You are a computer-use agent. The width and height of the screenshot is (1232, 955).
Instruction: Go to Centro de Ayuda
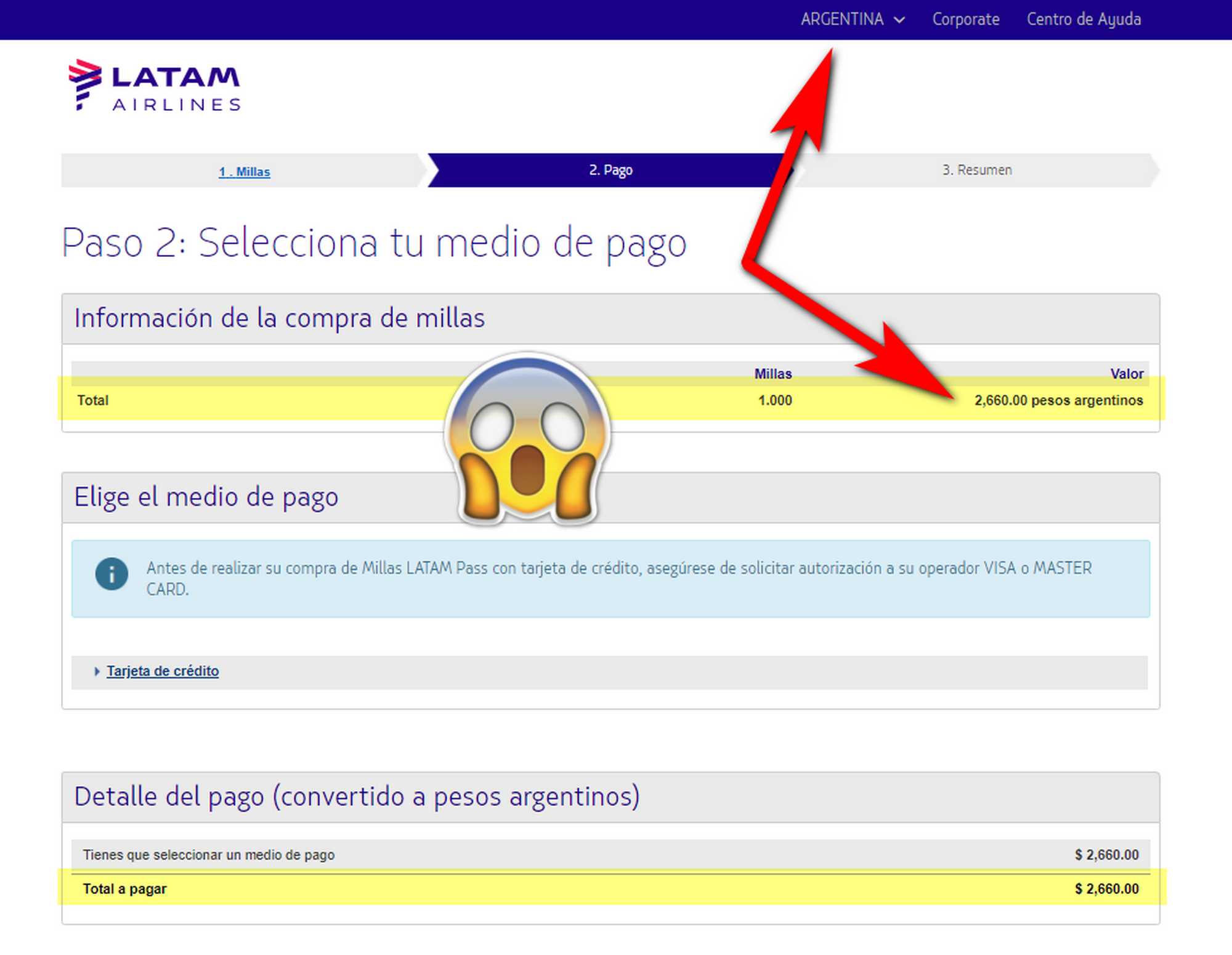click(1084, 20)
